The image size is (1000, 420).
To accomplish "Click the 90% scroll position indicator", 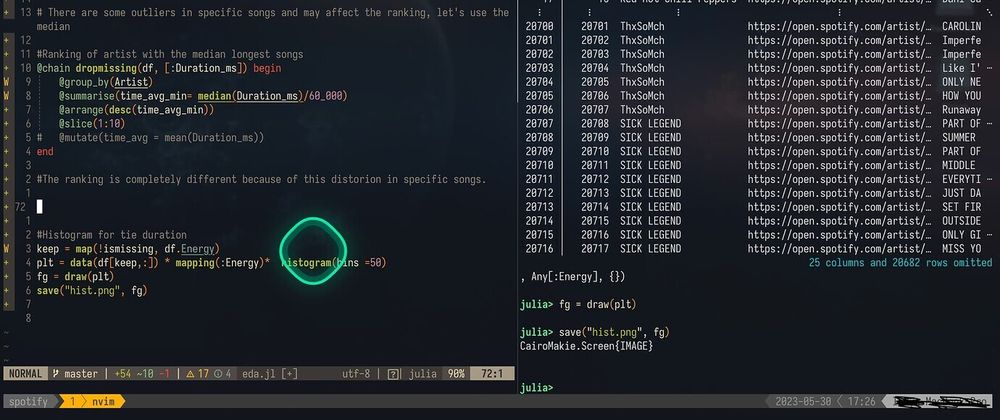I will click(456, 373).
